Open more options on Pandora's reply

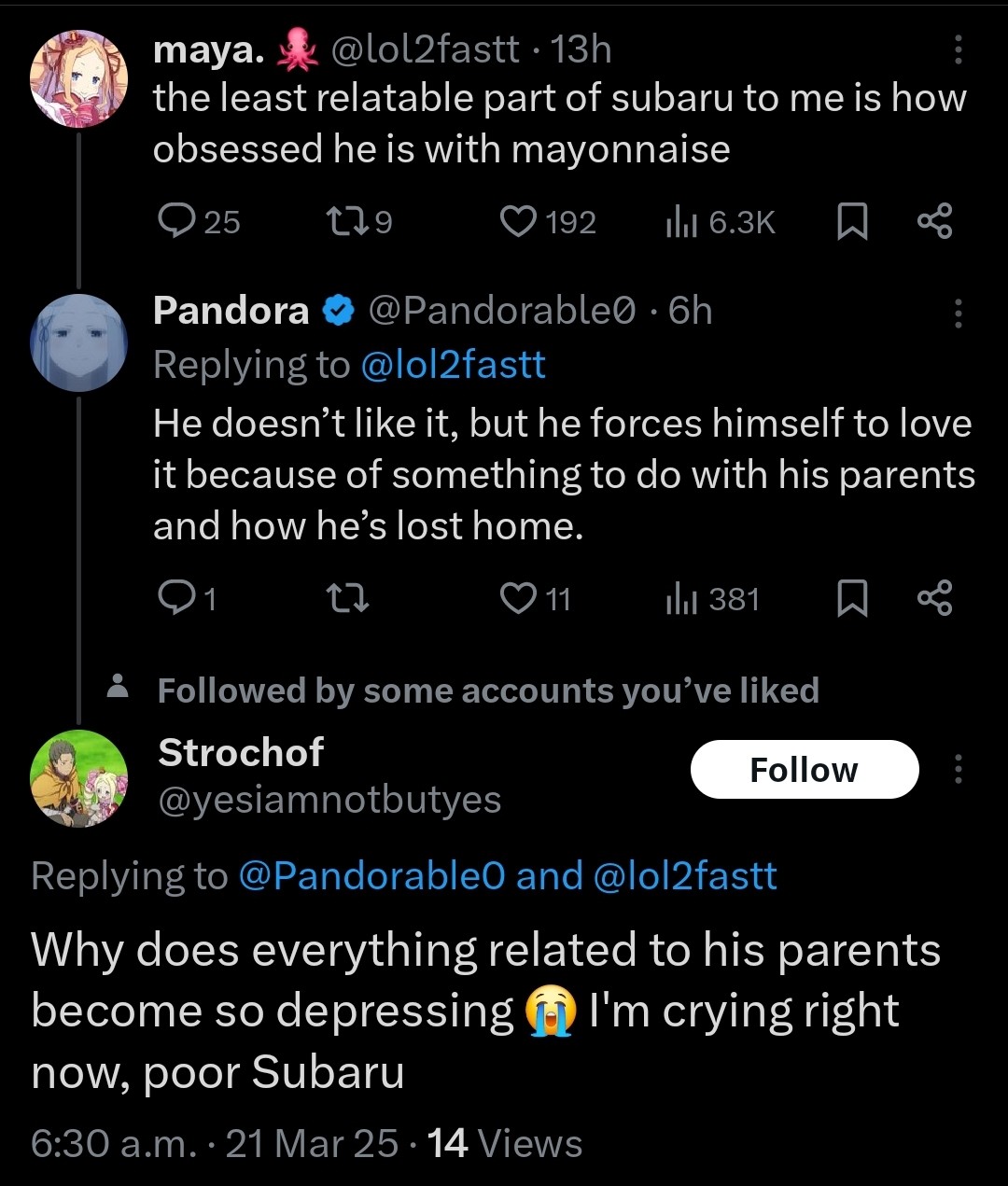coord(958,314)
